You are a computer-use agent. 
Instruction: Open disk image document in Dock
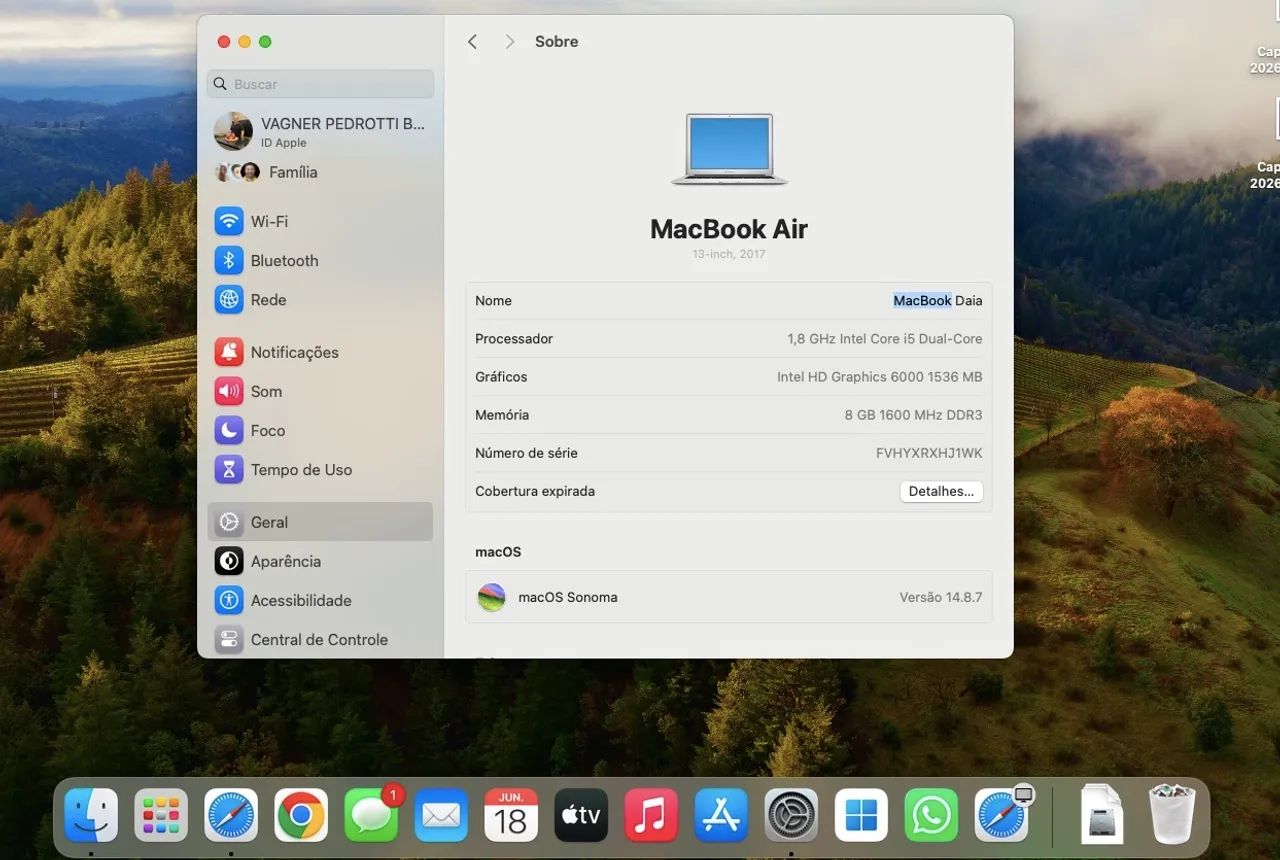click(1101, 815)
